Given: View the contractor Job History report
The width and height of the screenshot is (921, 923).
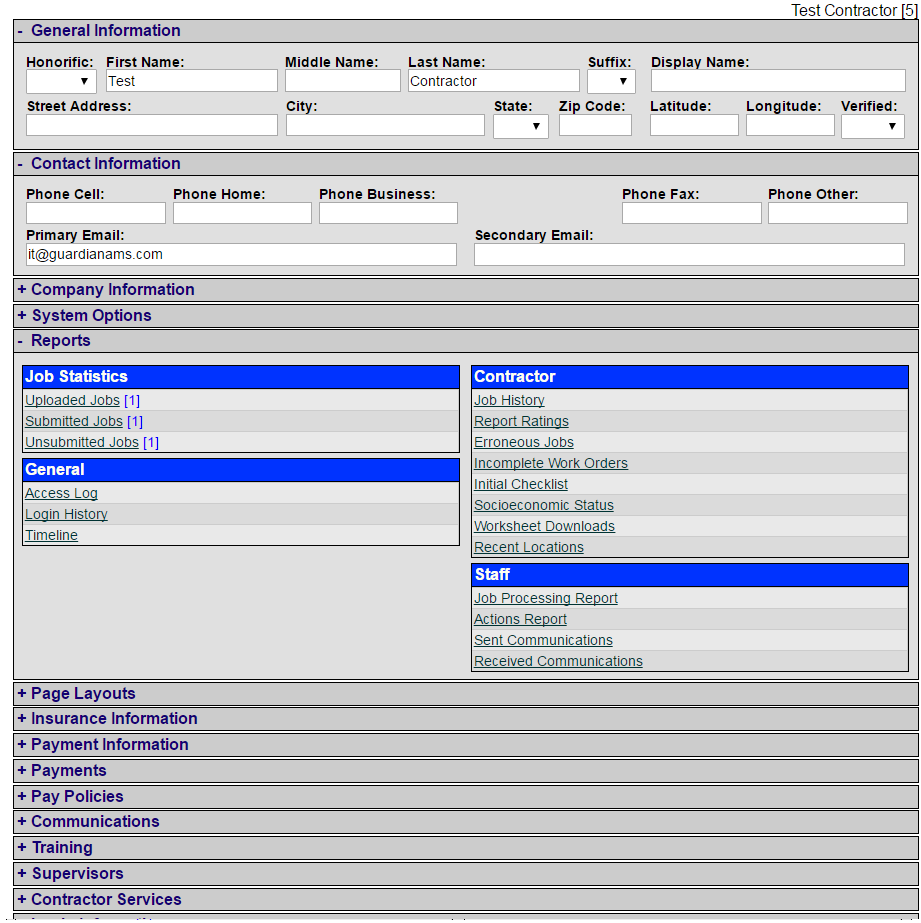Looking at the screenshot, I should coord(509,400).
